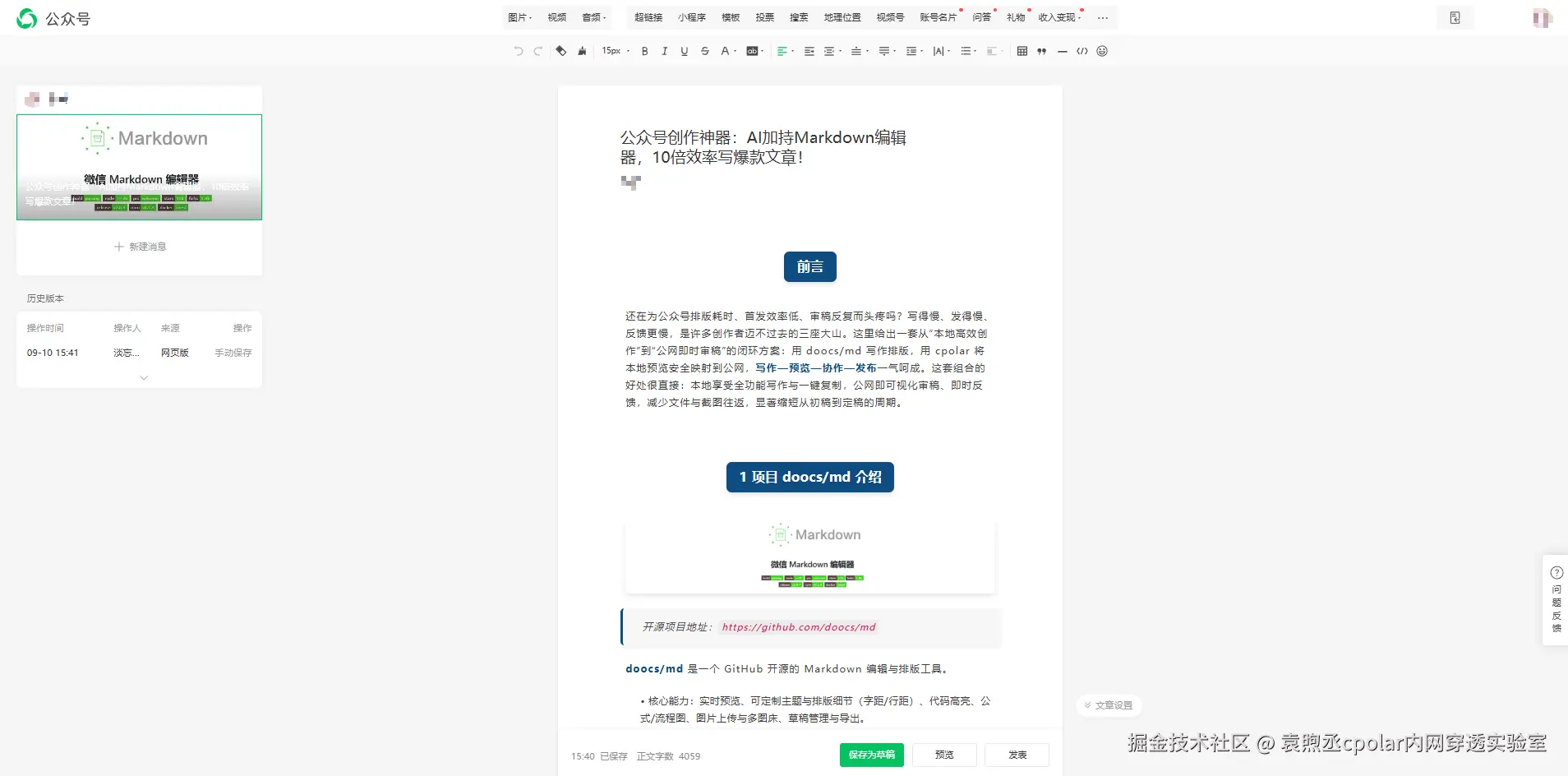This screenshot has height=776, width=1568.
Task: Insert a poll via 投票
Action: [765, 17]
